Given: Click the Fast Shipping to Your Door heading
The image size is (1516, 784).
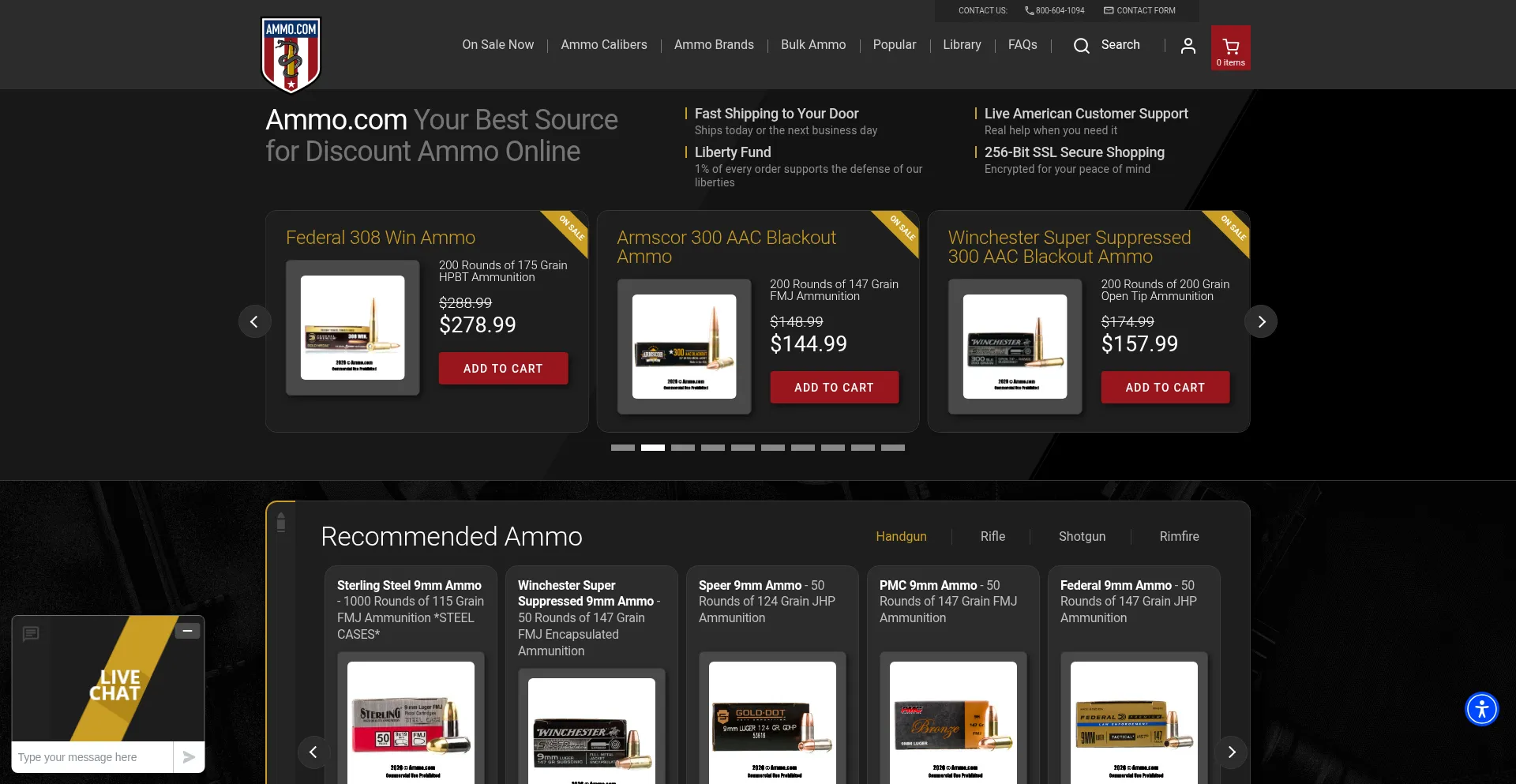Looking at the screenshot, I should (x=776, y=114).
